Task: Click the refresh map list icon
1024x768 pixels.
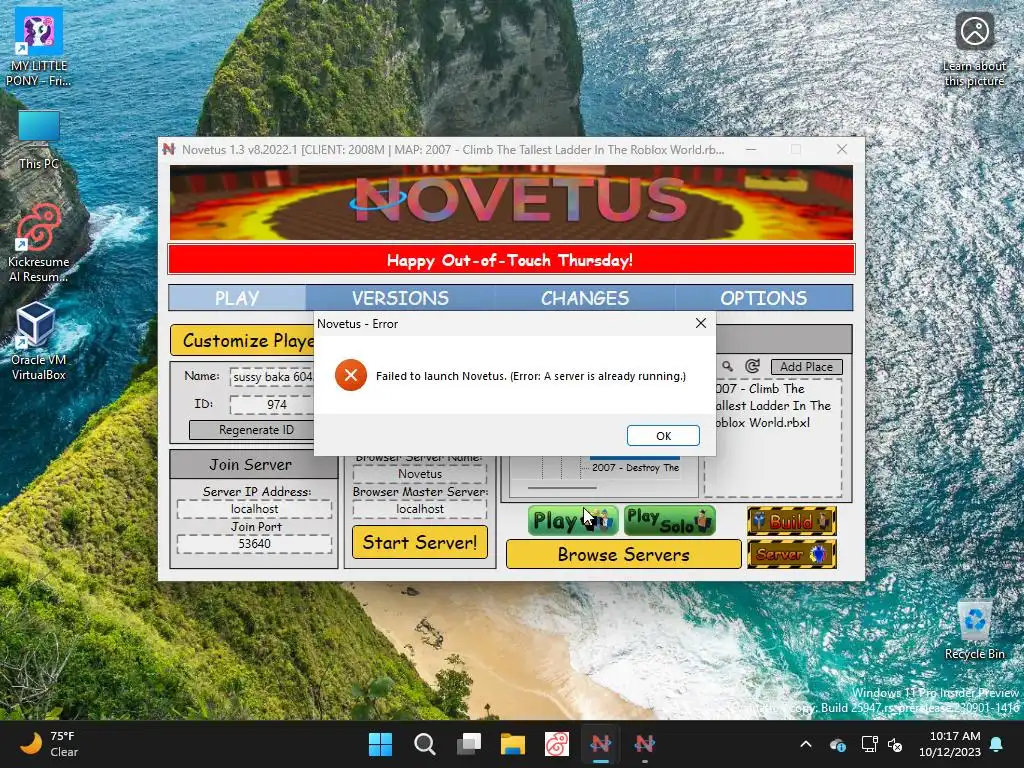Action: click(752, 366)
